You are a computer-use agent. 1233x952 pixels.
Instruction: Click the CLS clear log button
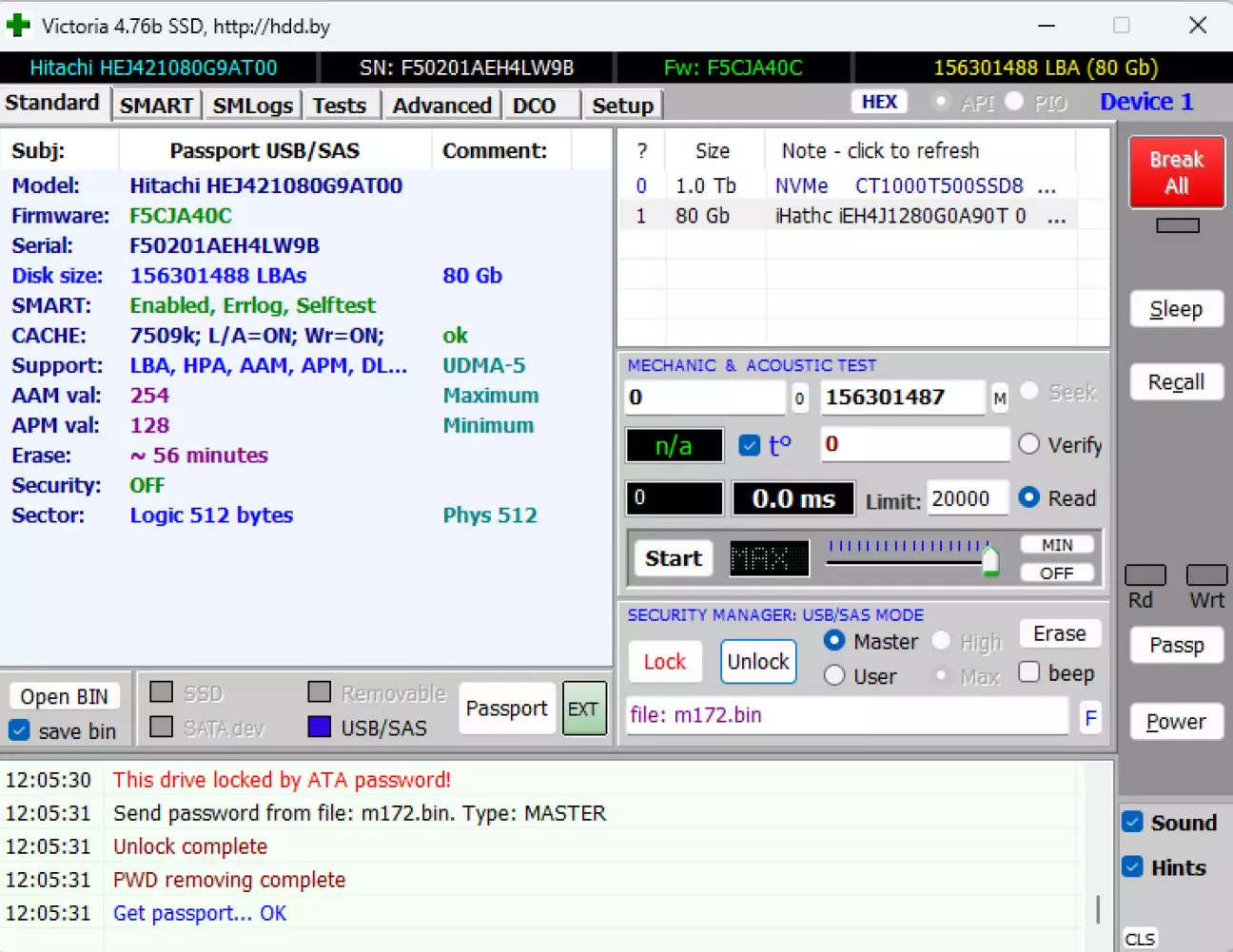point(1139,939)
